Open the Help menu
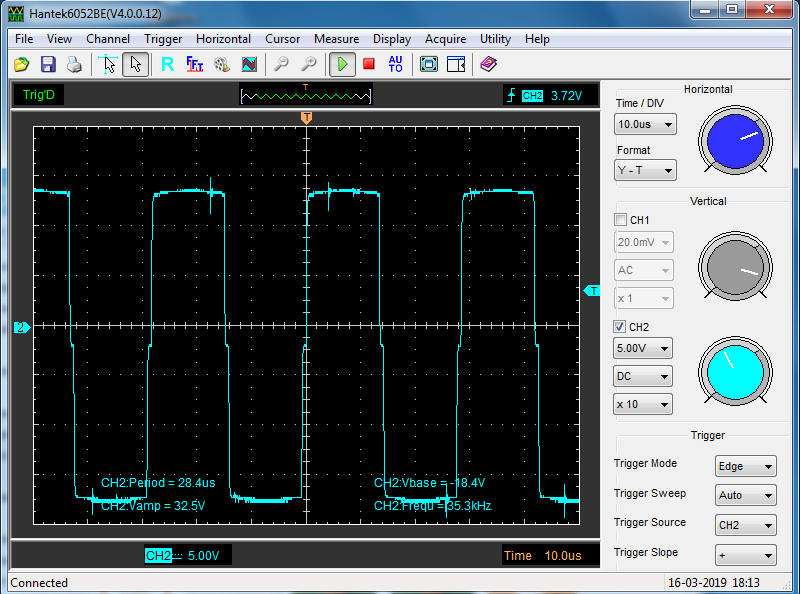This screenshot has width=800, height=594. coord(537,39)
